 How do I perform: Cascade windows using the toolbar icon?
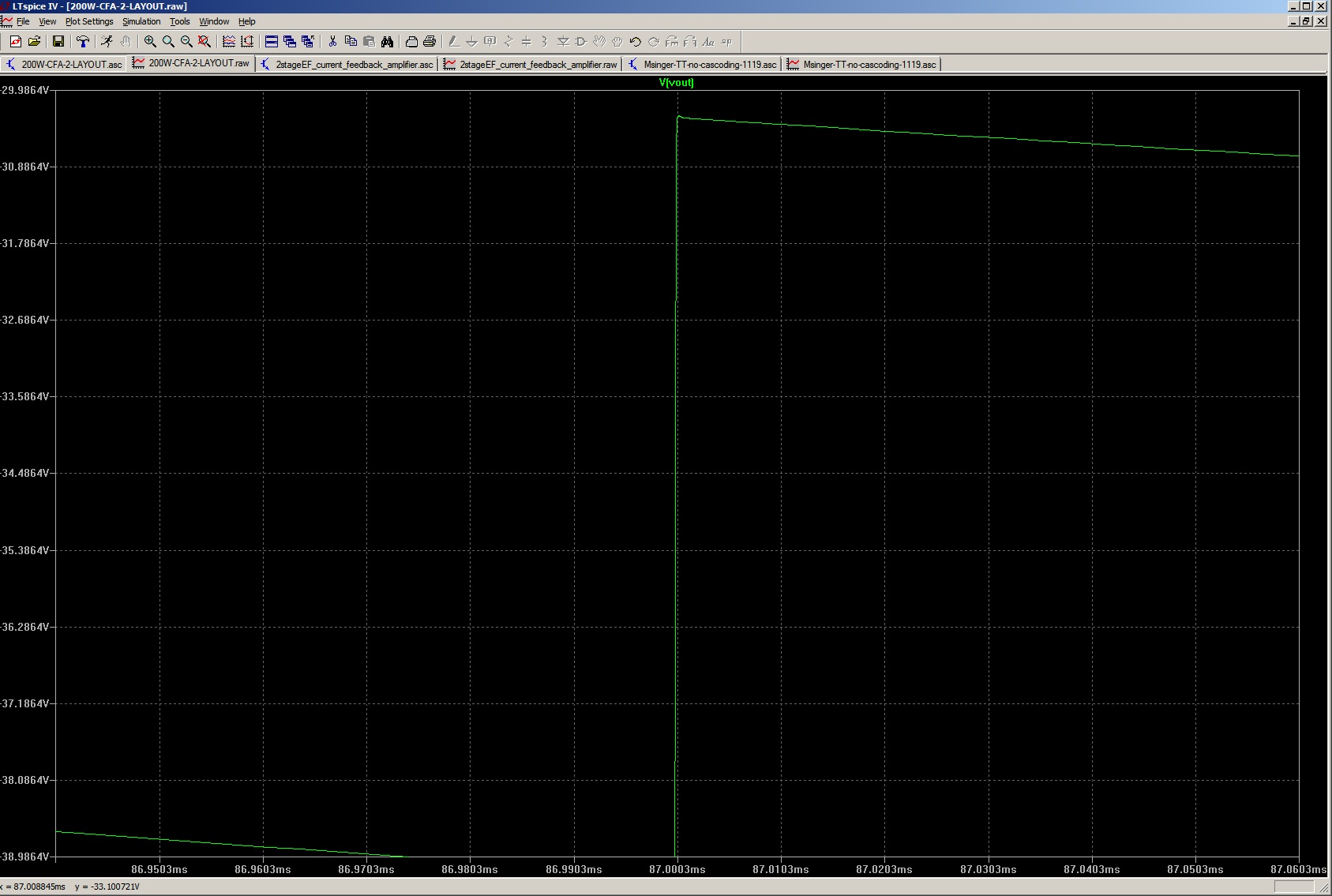(290, 42)
